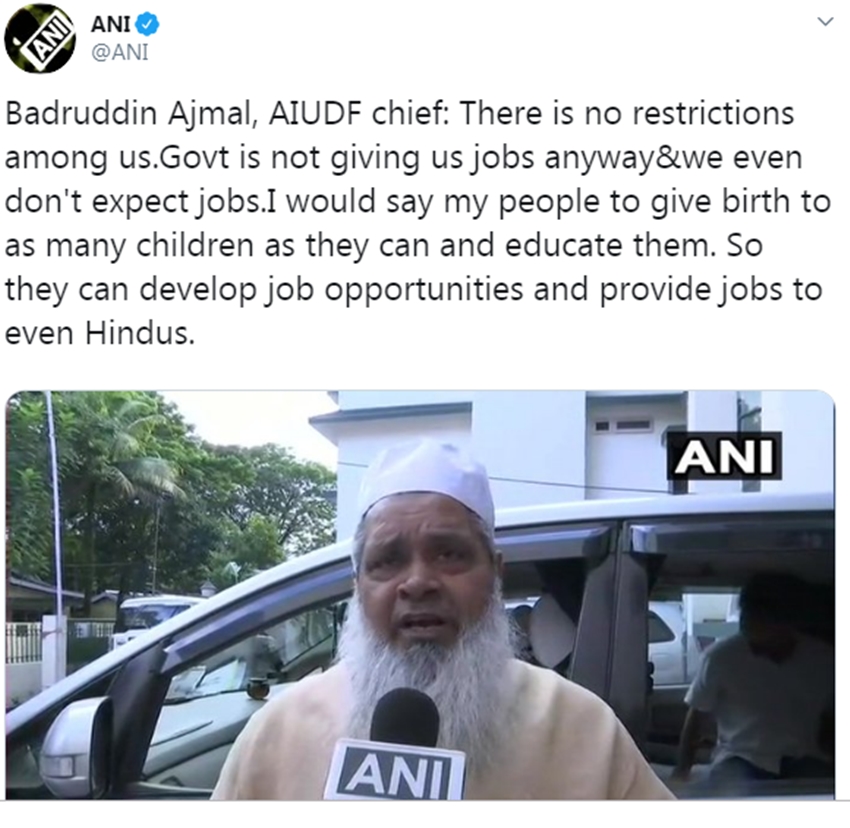Image resolution: width=850 pixels, height=828 pixels.
Task: Open the tweet text starting with Badruddin Ajmal
Action: coord(417,223)
